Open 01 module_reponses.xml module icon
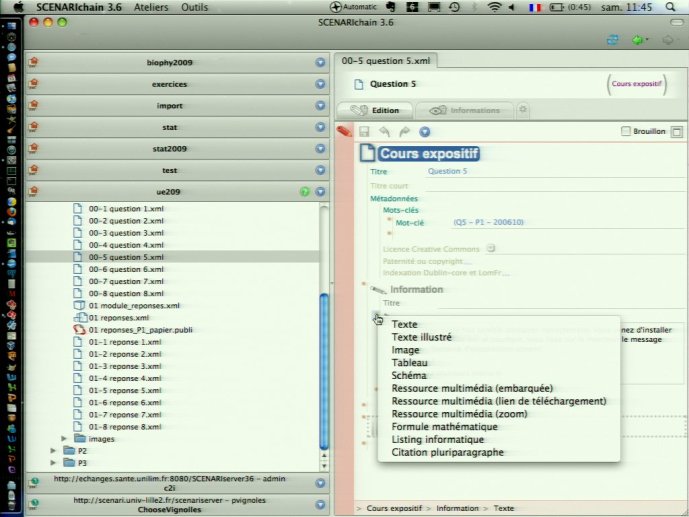689x517 pixels. [x=79, y=305]
